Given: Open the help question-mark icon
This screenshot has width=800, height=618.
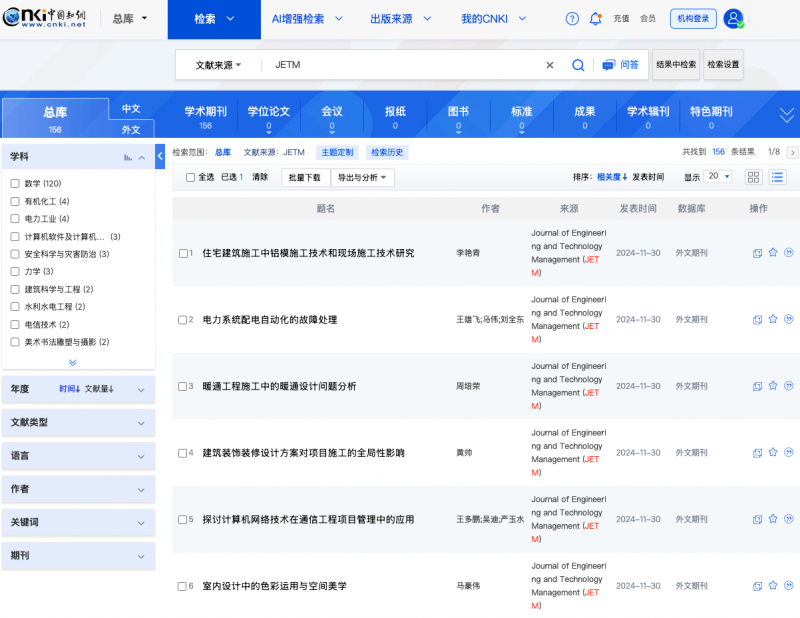Looking at the screenshot, I should pyautogui.click(x=572, y=19).
